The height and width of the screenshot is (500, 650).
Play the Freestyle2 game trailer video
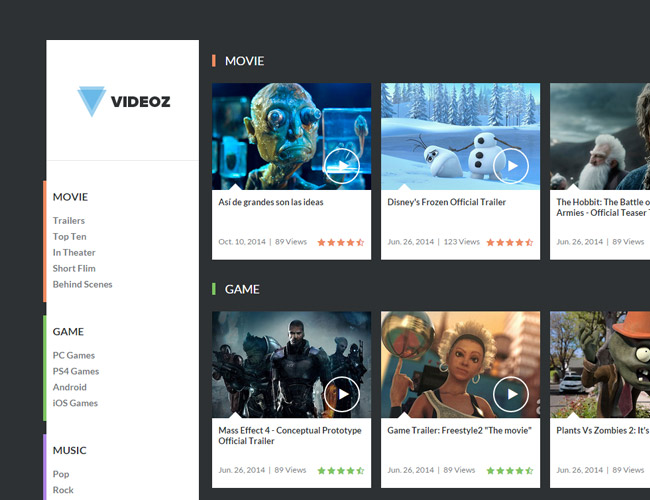(x=511, y=394)
